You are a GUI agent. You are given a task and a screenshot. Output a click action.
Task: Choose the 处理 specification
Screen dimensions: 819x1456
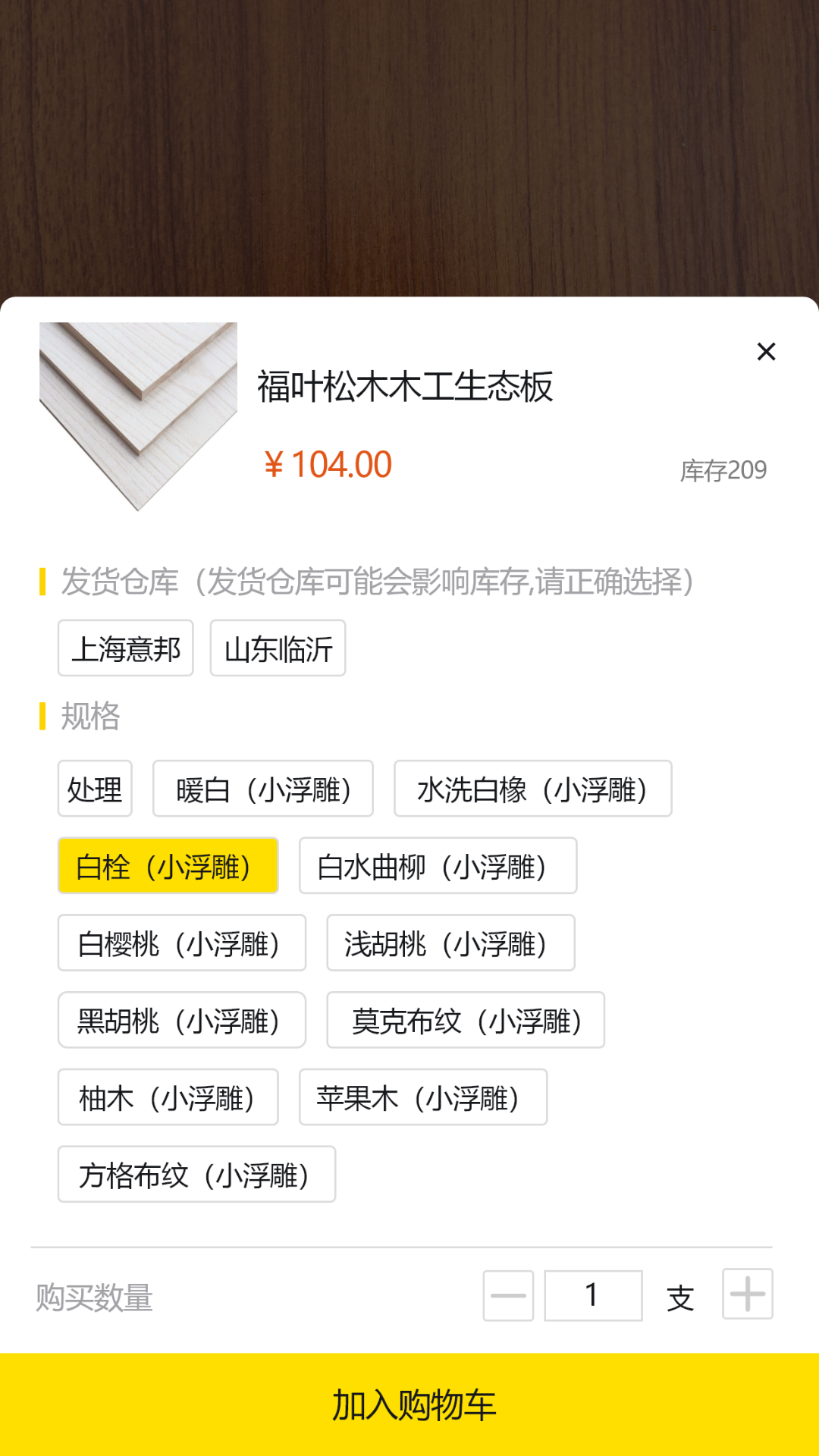95,789
